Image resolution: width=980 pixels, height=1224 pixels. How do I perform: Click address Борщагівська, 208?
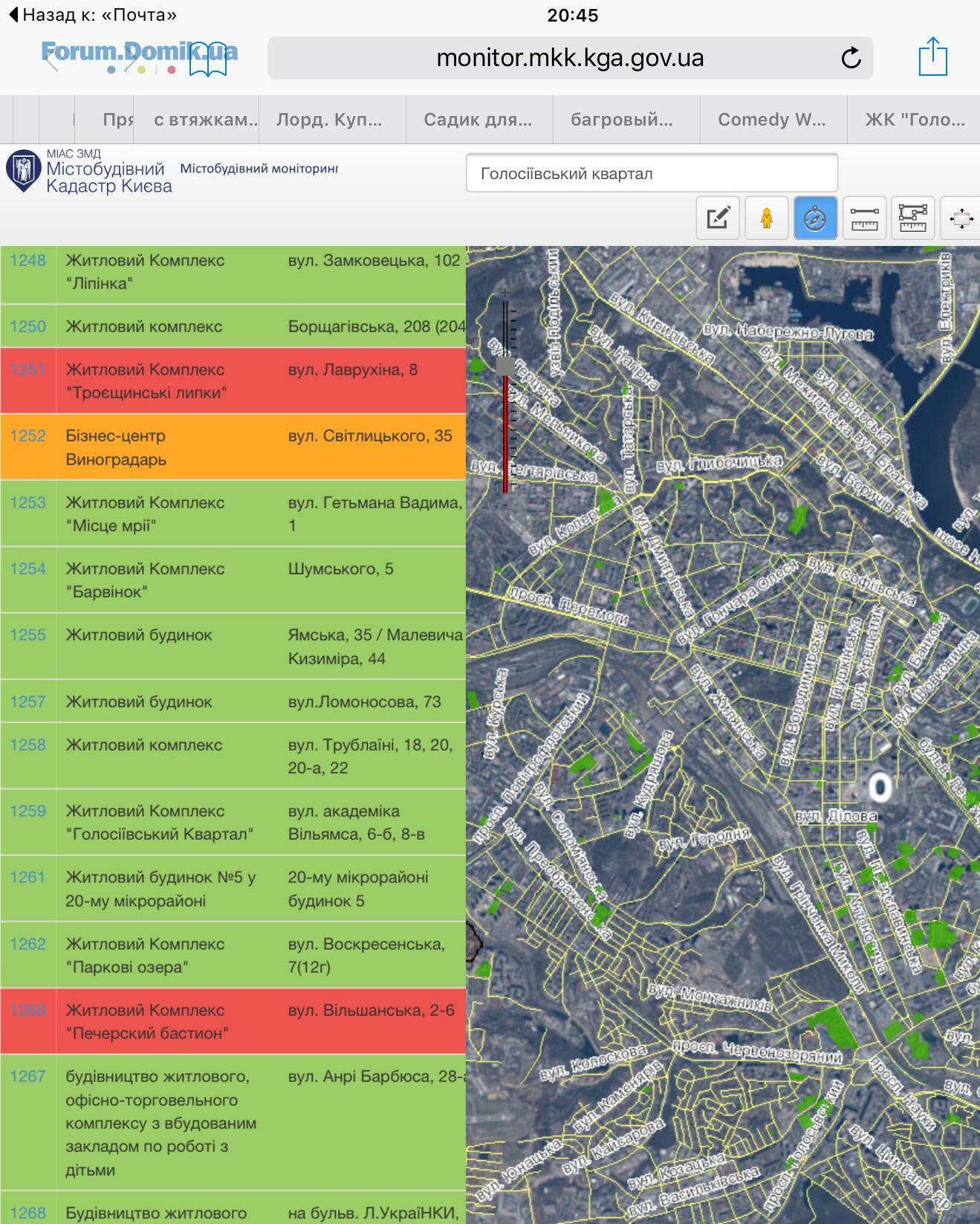point(377,326)
